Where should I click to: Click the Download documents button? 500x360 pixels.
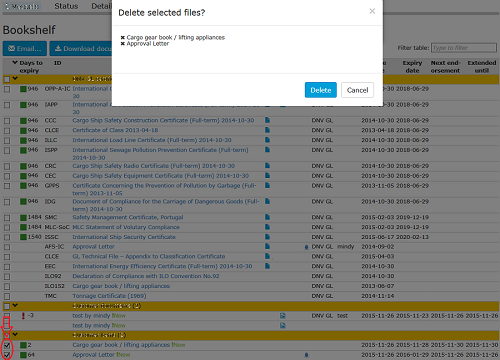81,49
